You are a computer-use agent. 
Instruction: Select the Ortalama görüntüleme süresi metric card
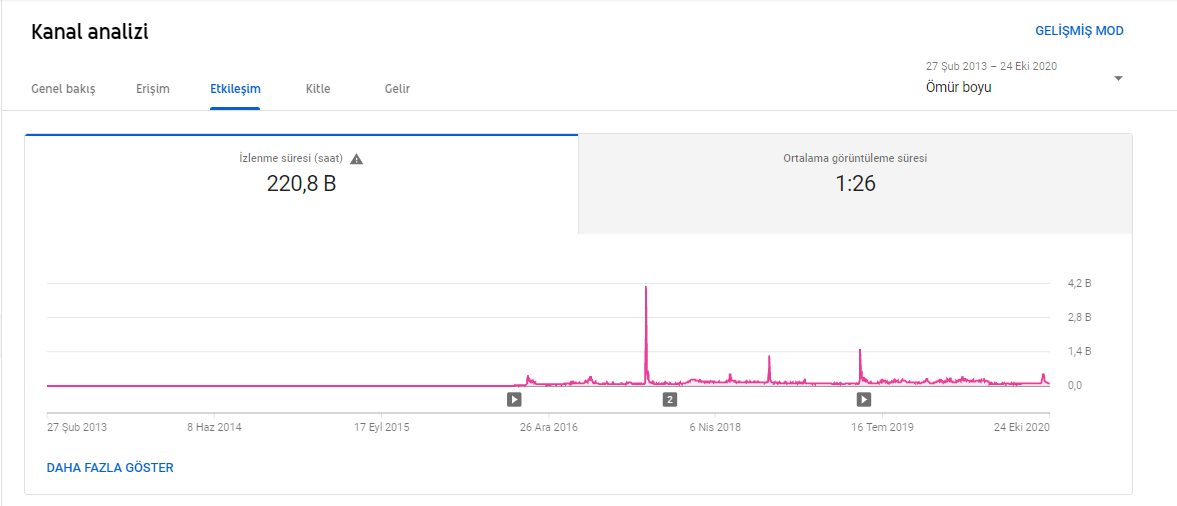(x=855, y=185)
